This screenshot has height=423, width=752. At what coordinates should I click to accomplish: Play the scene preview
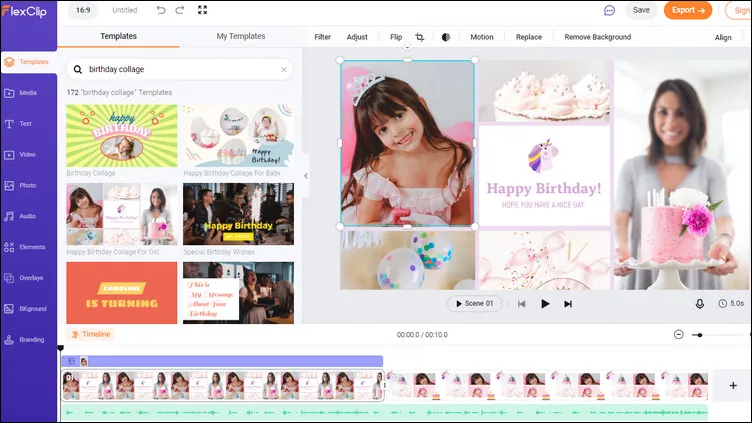[x=545, y=304]
